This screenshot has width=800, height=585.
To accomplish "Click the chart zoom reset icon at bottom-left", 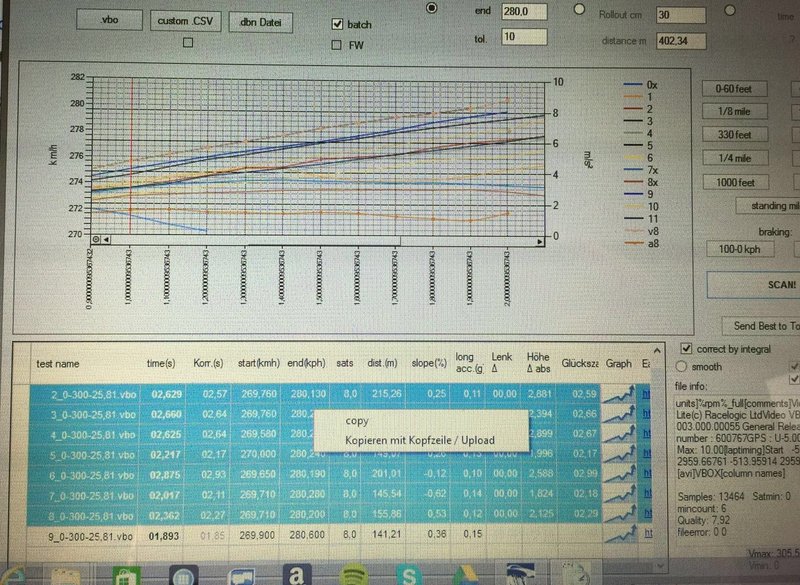I will [96, 240].
